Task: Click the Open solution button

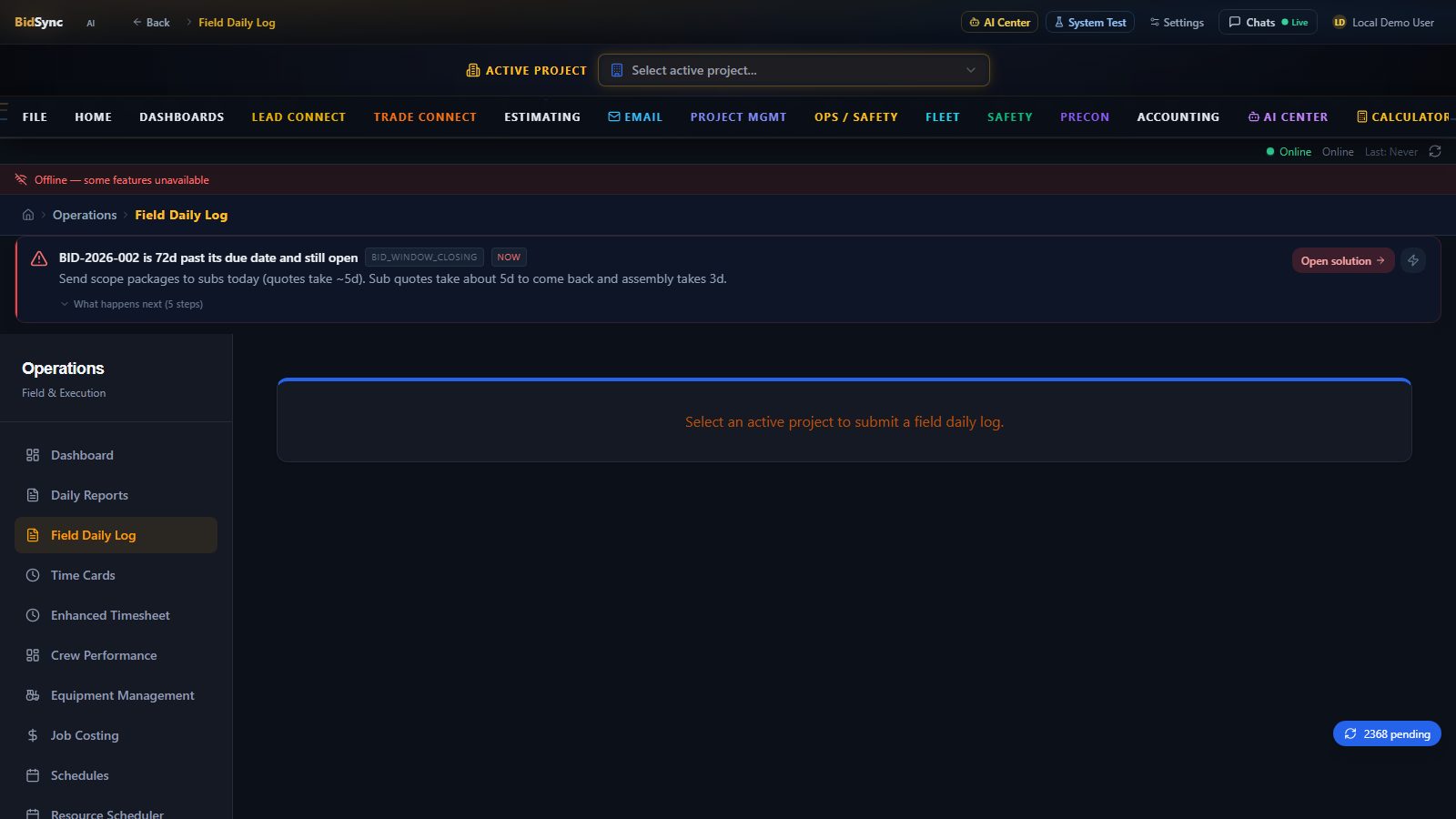Action: click(1343, 260)
